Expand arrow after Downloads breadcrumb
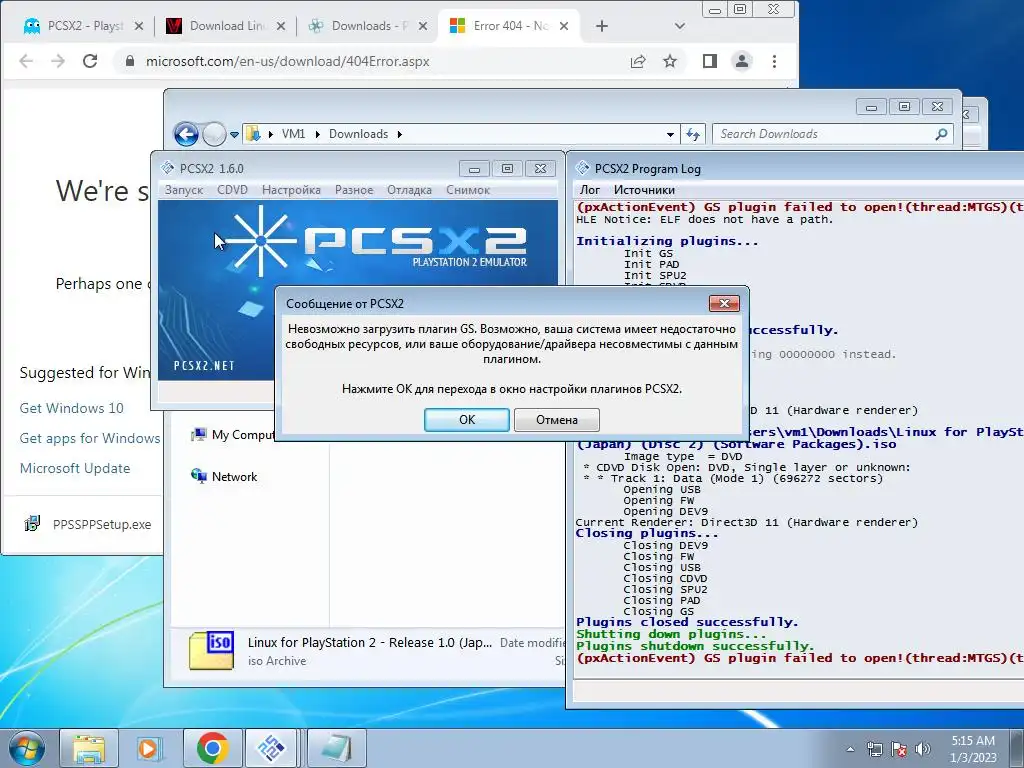This screenshot has width=1024, height=768. point(400,134)
